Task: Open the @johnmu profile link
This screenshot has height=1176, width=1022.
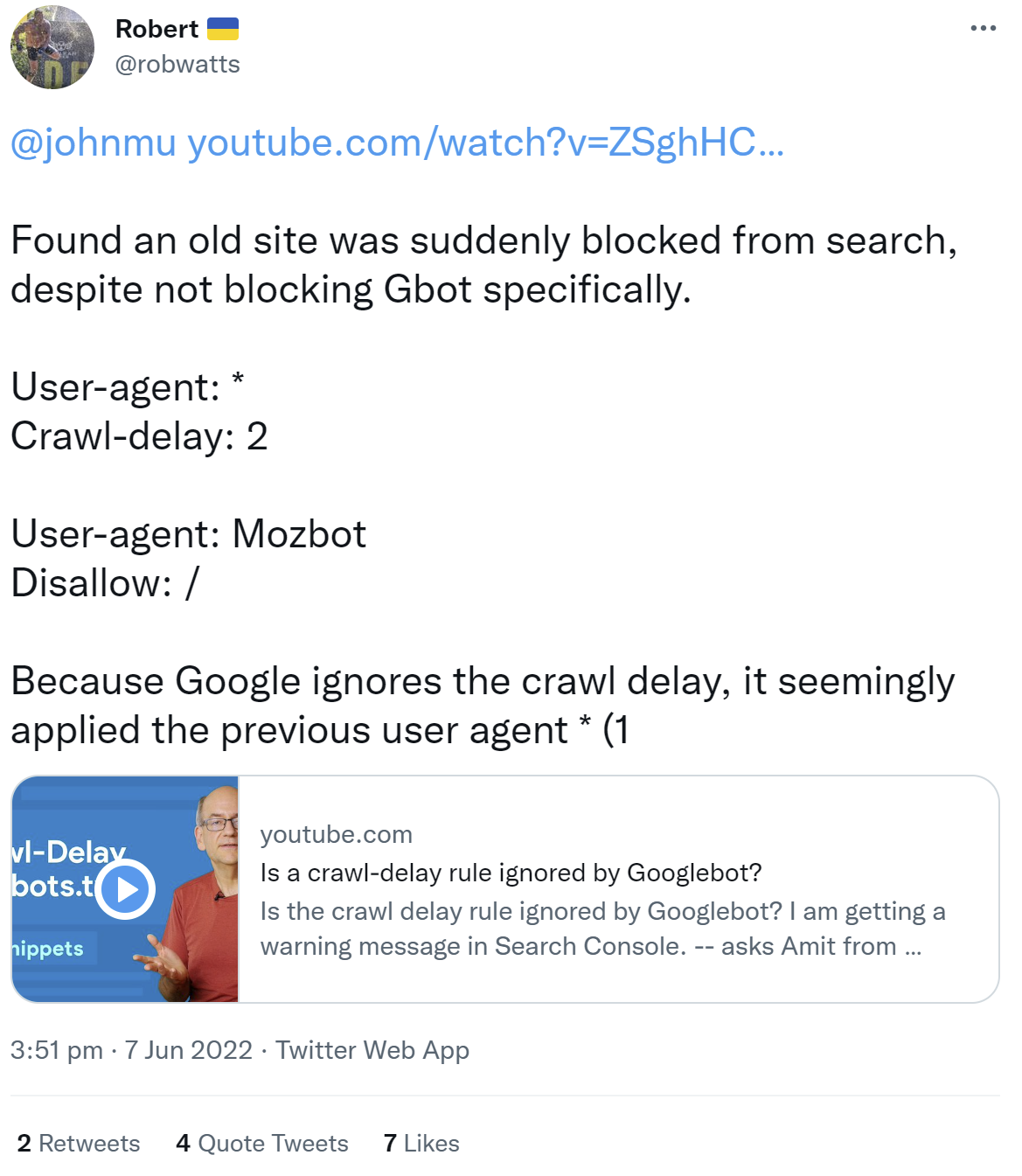Action: (87, 145)
